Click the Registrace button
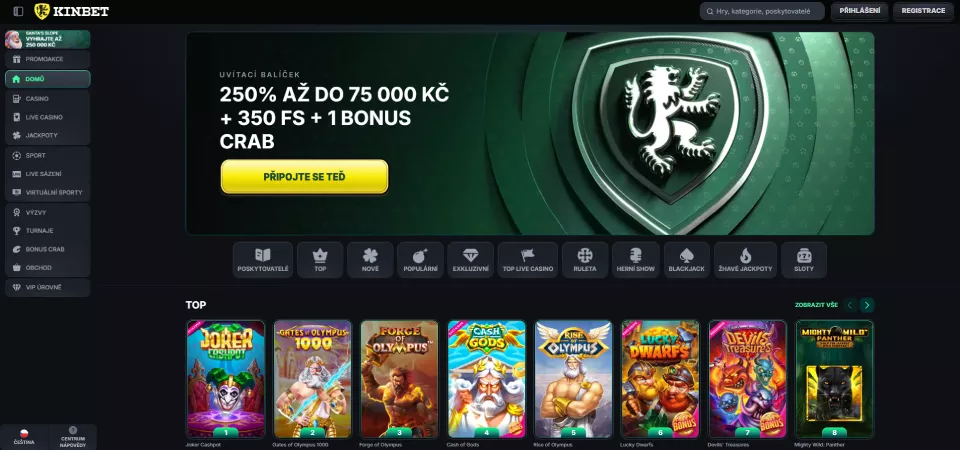The image size is (960, 450). (923, 11)
